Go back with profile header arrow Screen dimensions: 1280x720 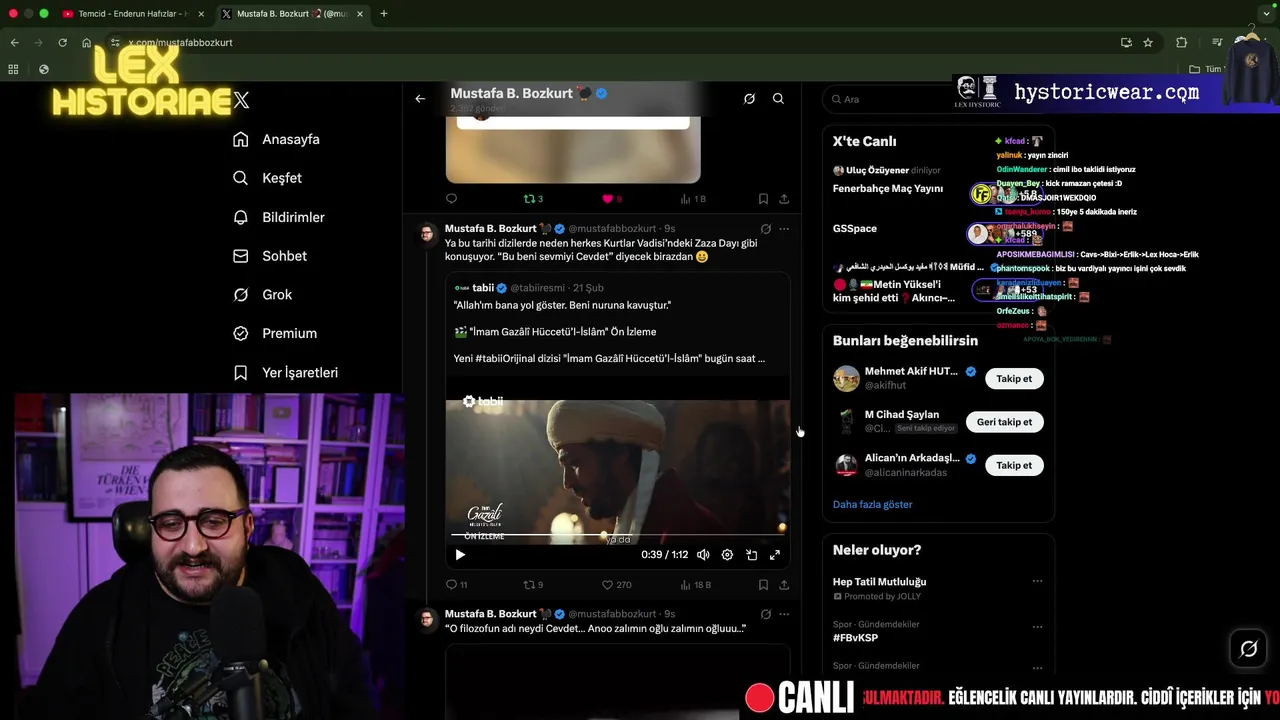coord(420,98)
